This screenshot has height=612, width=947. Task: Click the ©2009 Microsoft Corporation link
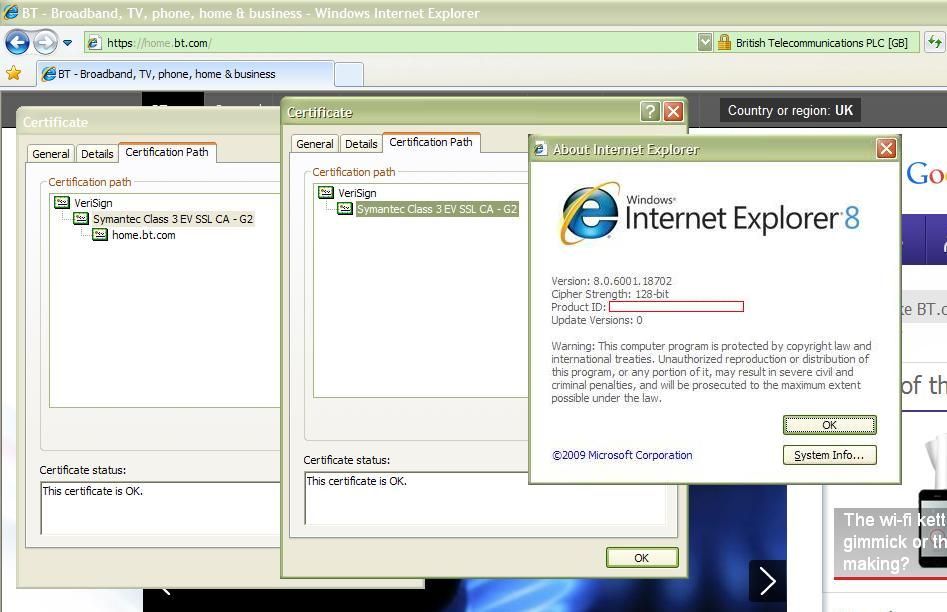(622, 455)
